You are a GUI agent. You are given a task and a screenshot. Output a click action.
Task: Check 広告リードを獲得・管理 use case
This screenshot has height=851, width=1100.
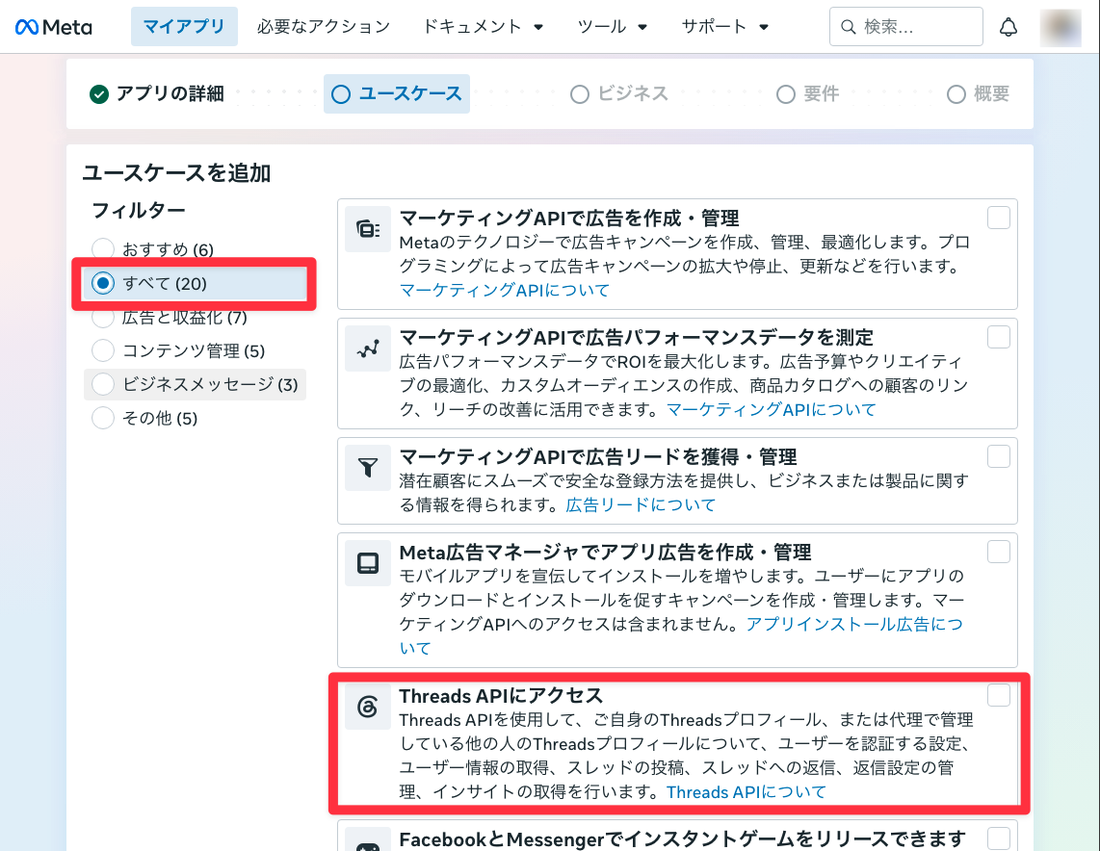click(998, 457)
